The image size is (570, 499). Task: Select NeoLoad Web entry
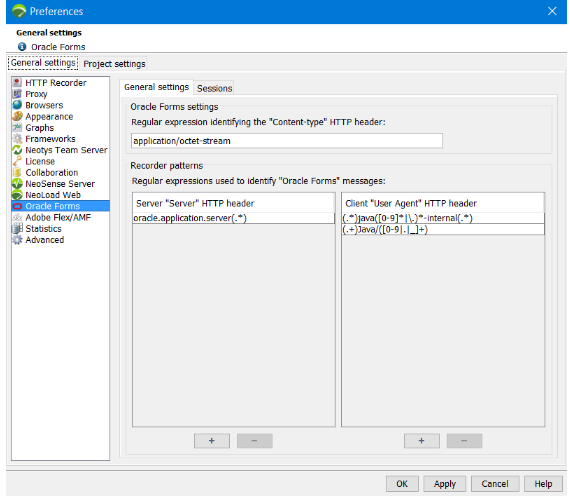point(53,195)
